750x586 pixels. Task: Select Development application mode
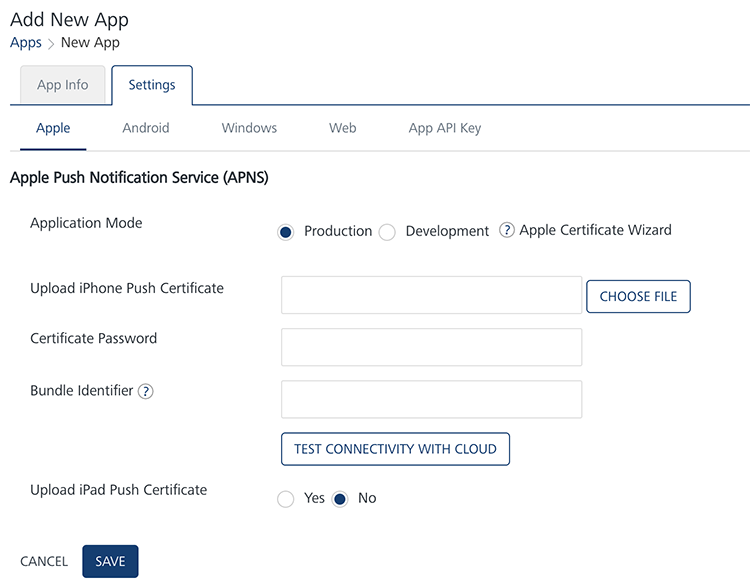click(x=388, y=232)
